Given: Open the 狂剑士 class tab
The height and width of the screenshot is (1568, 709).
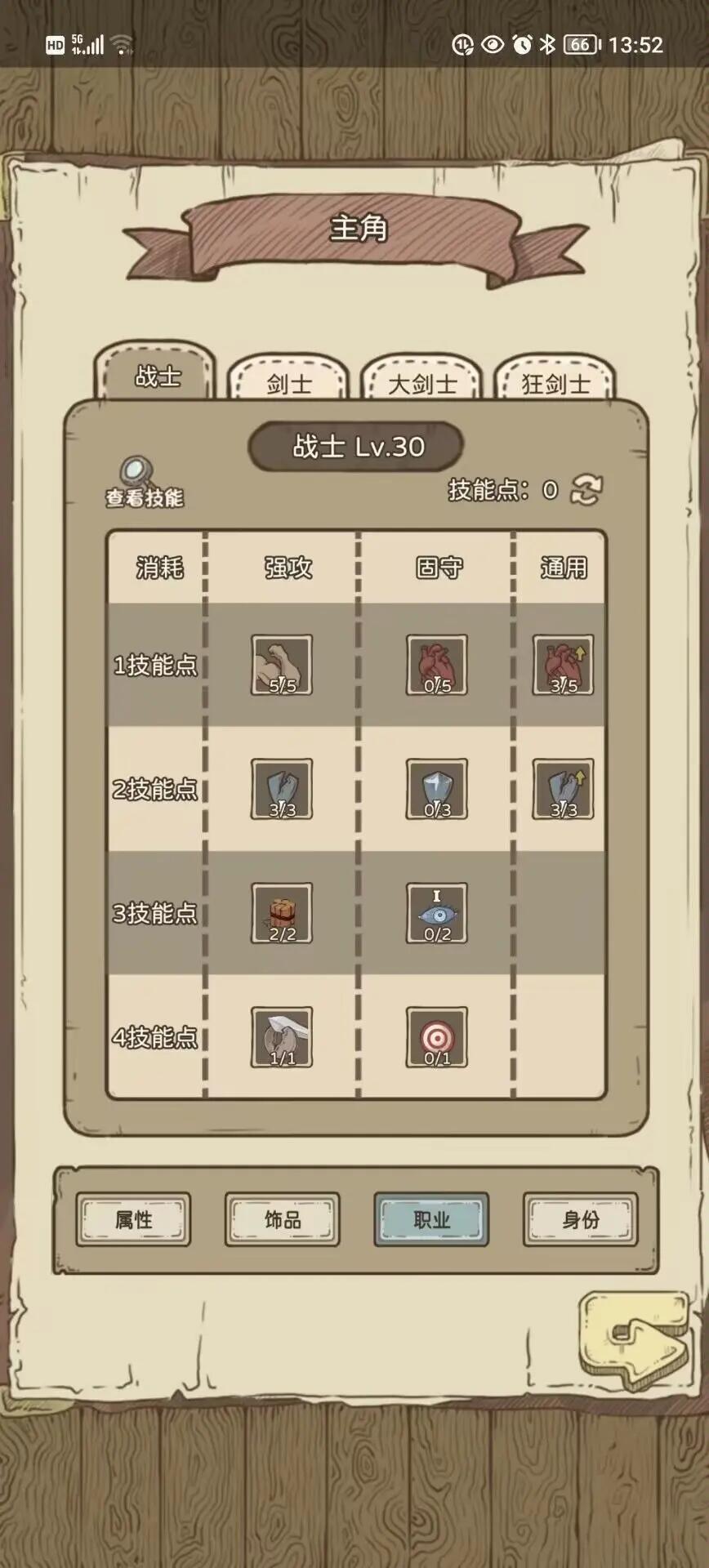Looking at the screenshot, I should [555, 378].
